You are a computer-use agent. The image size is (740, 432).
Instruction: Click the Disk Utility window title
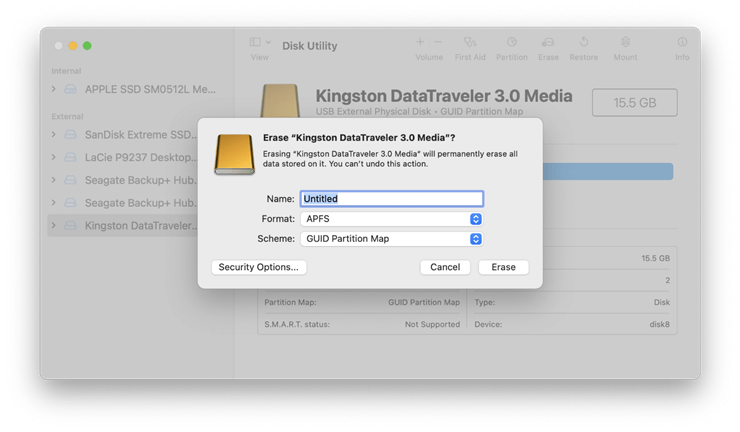point(310,46)
